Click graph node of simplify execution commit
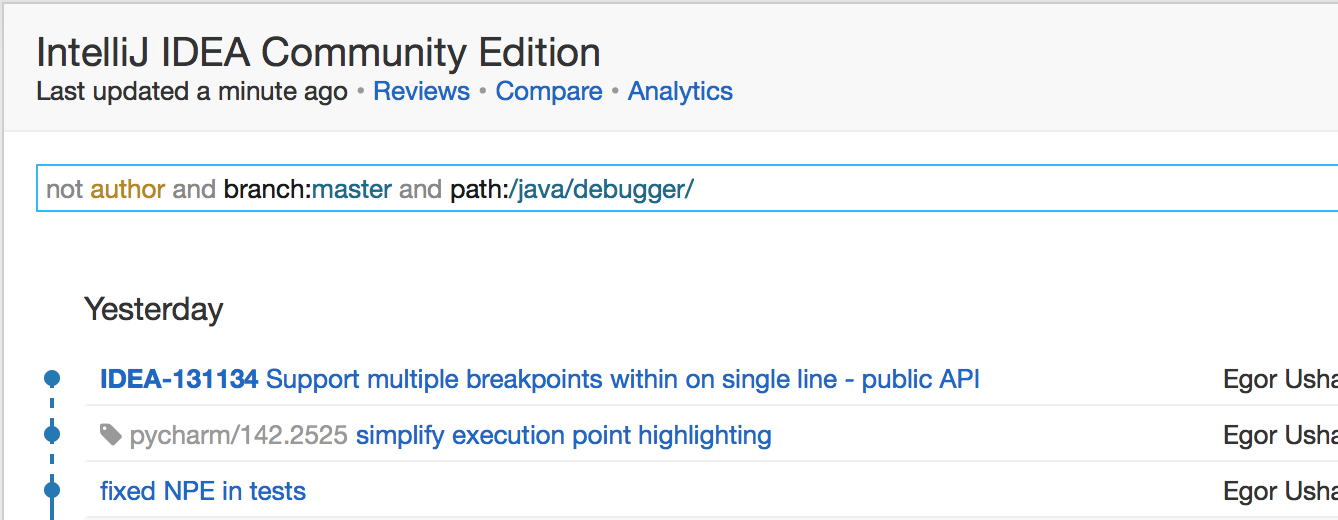Image resolution: width=1338 pixels, height=520 pixels. (52, 435)
